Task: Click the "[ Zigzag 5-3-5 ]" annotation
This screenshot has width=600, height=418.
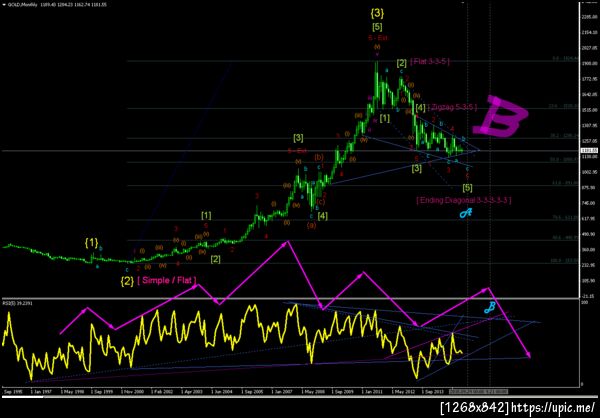Action: coord(452,108)
